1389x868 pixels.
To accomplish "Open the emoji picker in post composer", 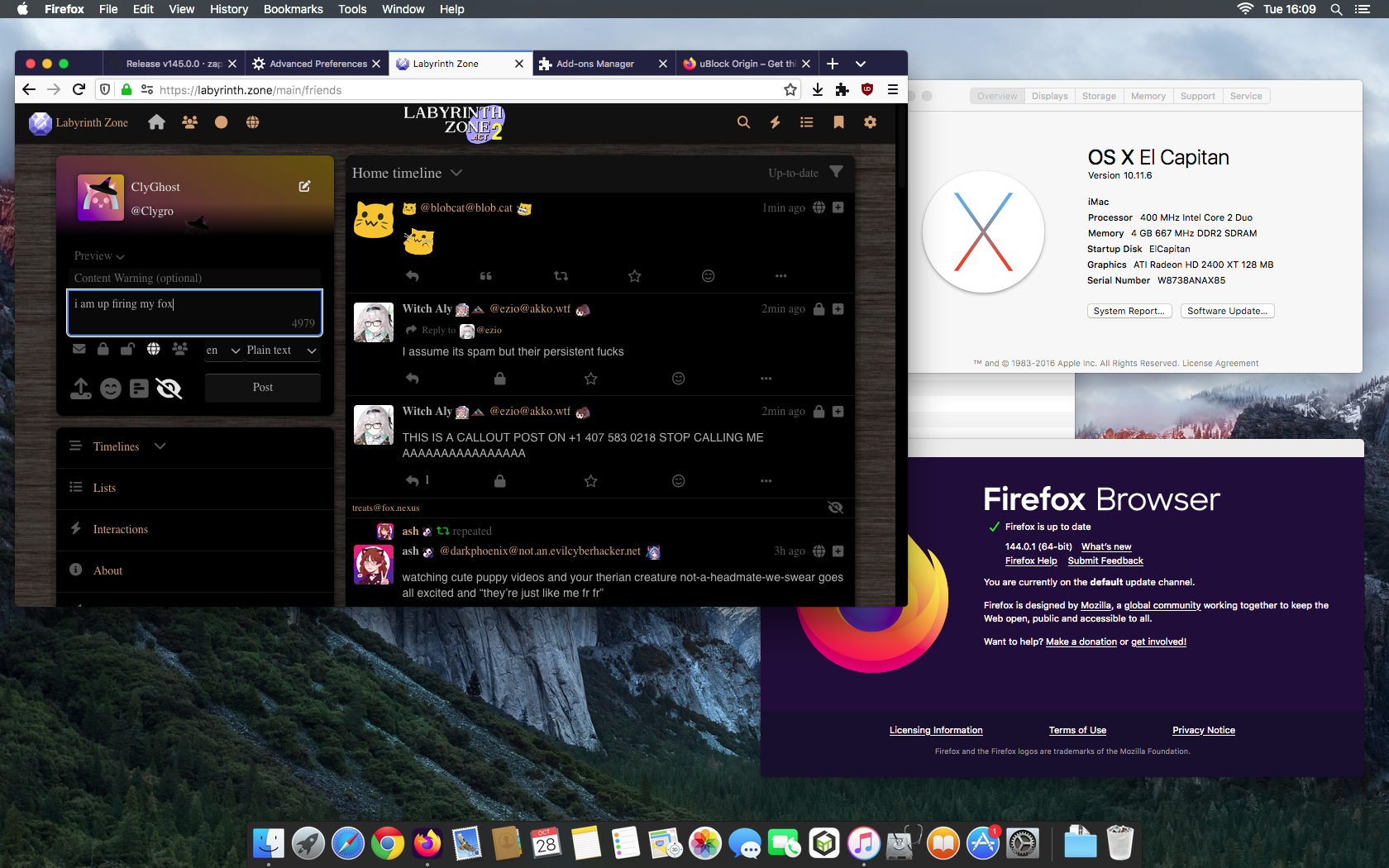I will (x=110, y=389).
